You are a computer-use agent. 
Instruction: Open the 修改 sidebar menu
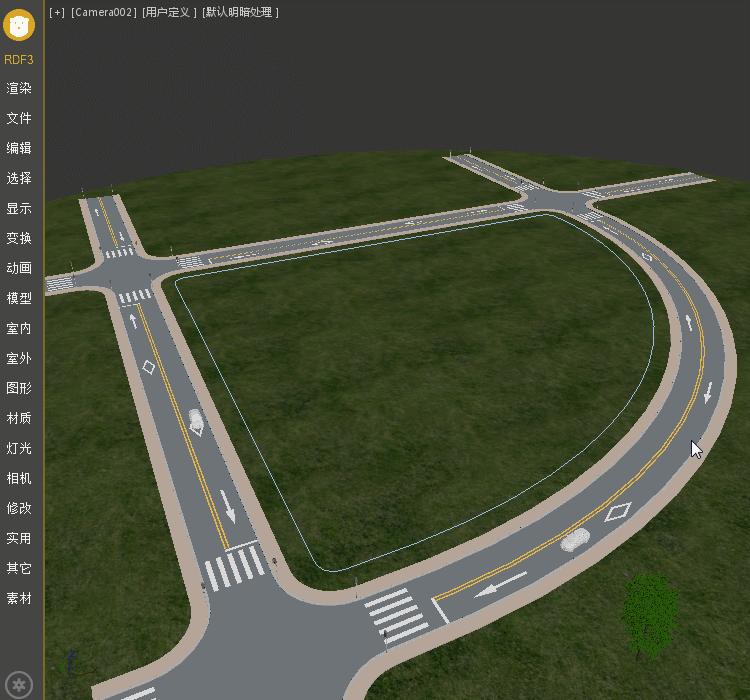coord(19,508)
